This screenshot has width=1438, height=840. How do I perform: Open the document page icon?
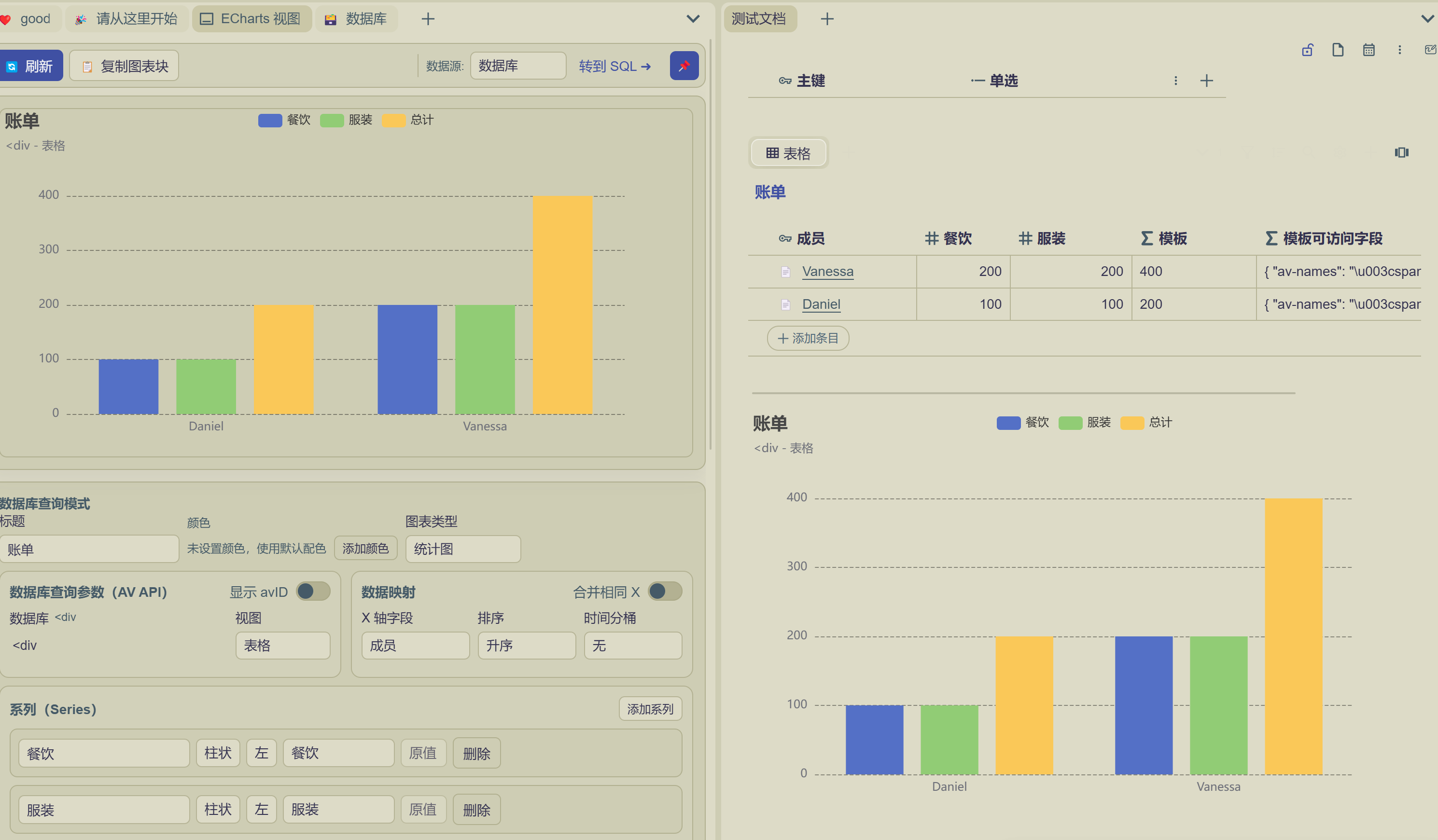pyautogui.click(x=1338, y=50)
